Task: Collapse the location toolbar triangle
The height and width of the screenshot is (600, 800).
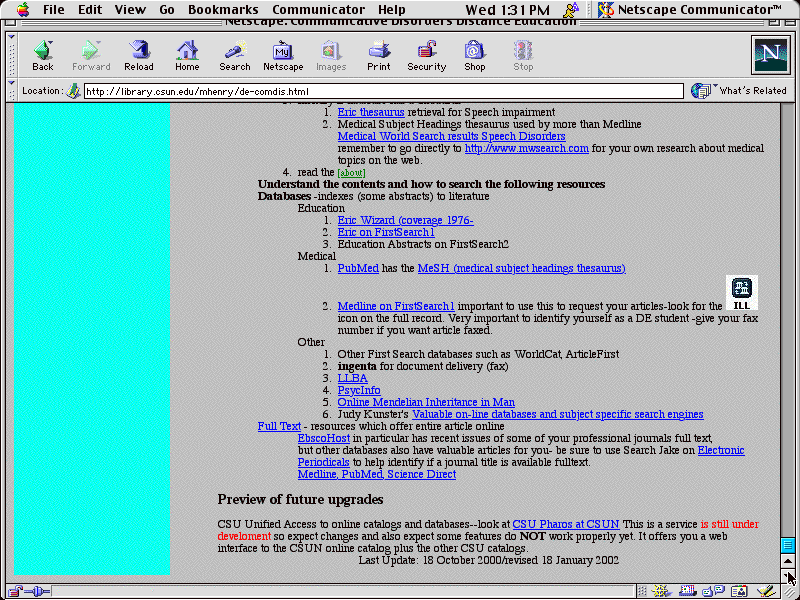Action: [x=11, y=83]
